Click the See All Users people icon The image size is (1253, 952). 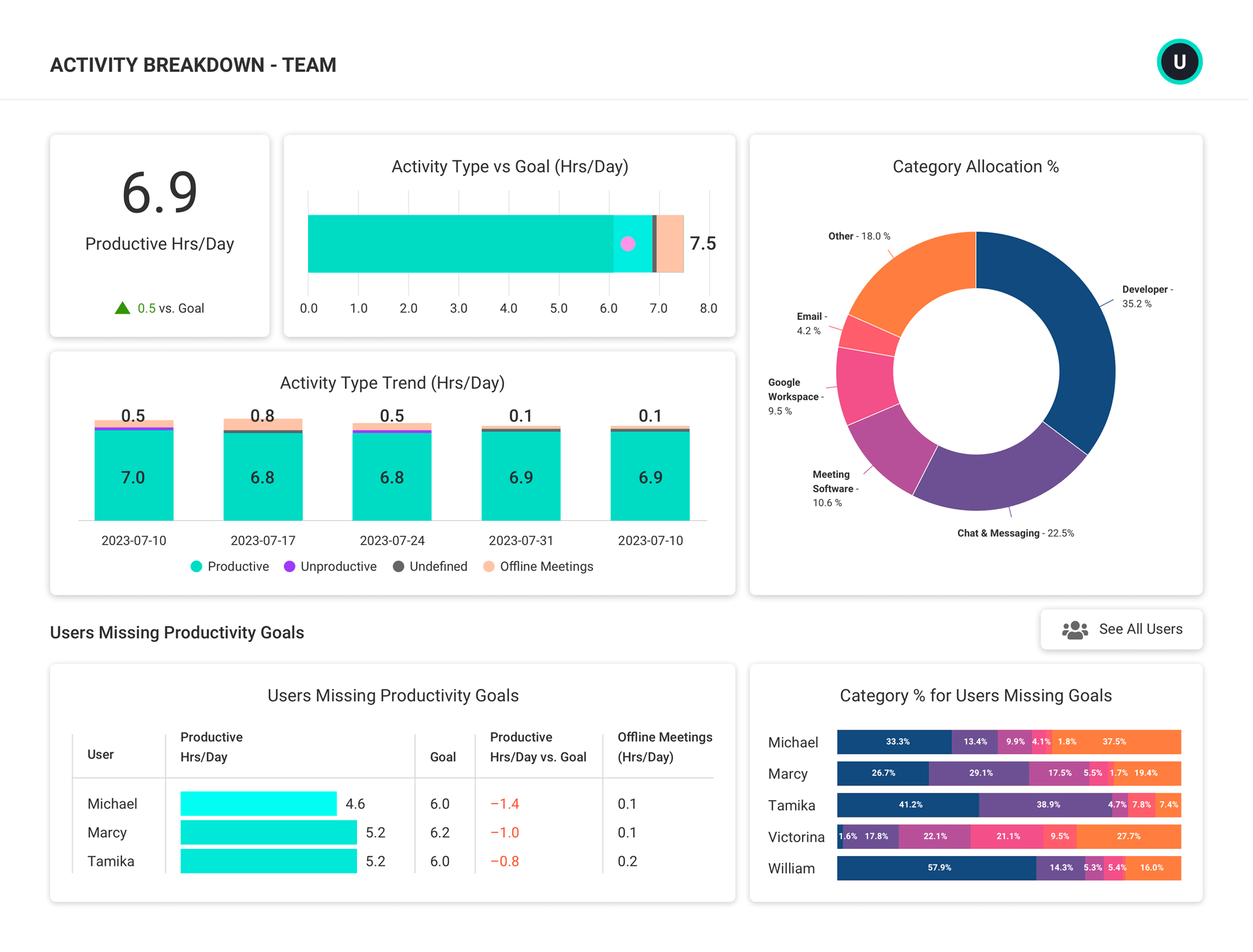1074,629
